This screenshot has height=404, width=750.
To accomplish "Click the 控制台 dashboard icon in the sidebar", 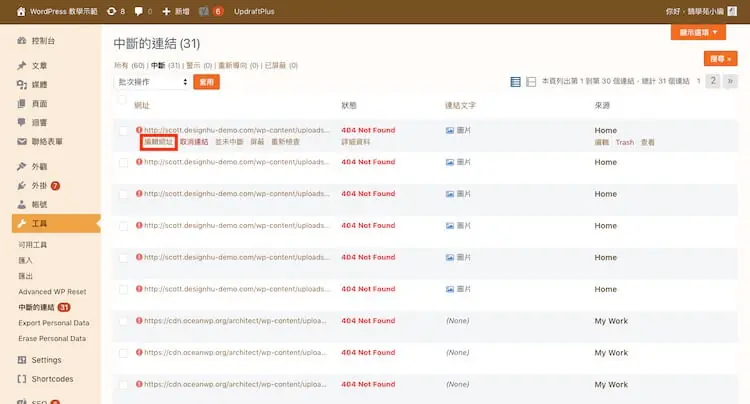I will pyautogui.click(x=22, y=41).
